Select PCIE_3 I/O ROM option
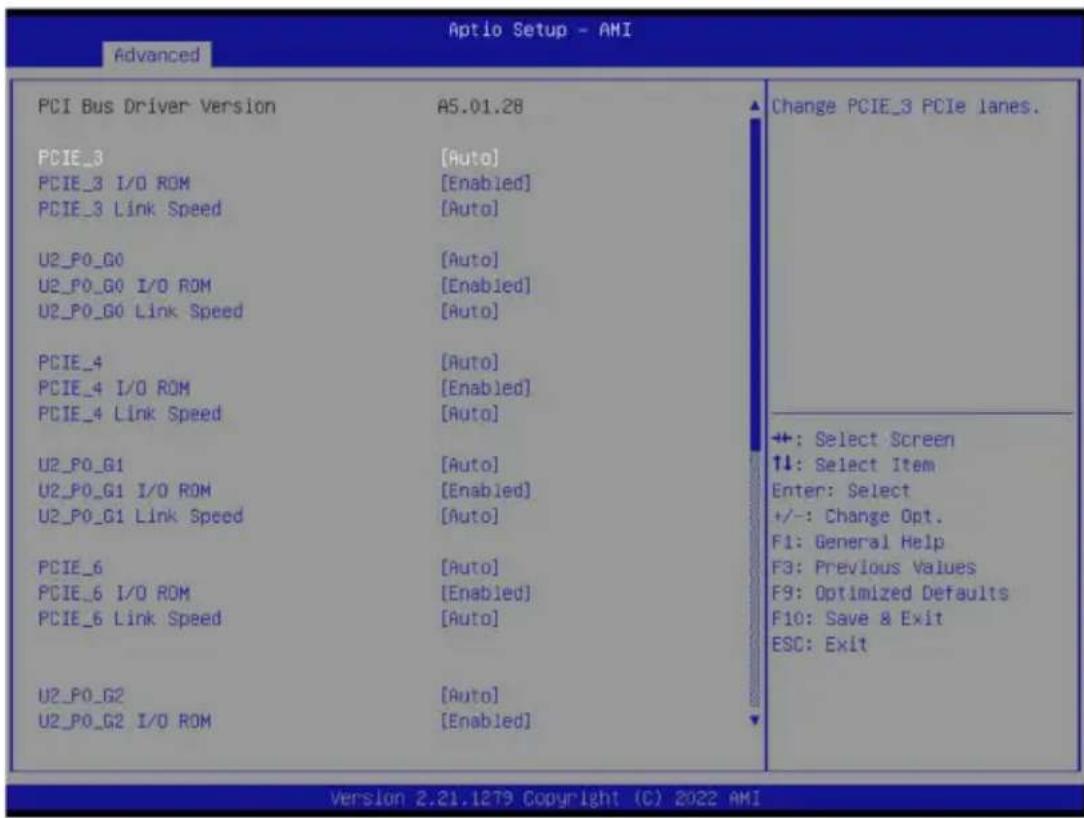The image size is (1084, 818). click(114, 184)
